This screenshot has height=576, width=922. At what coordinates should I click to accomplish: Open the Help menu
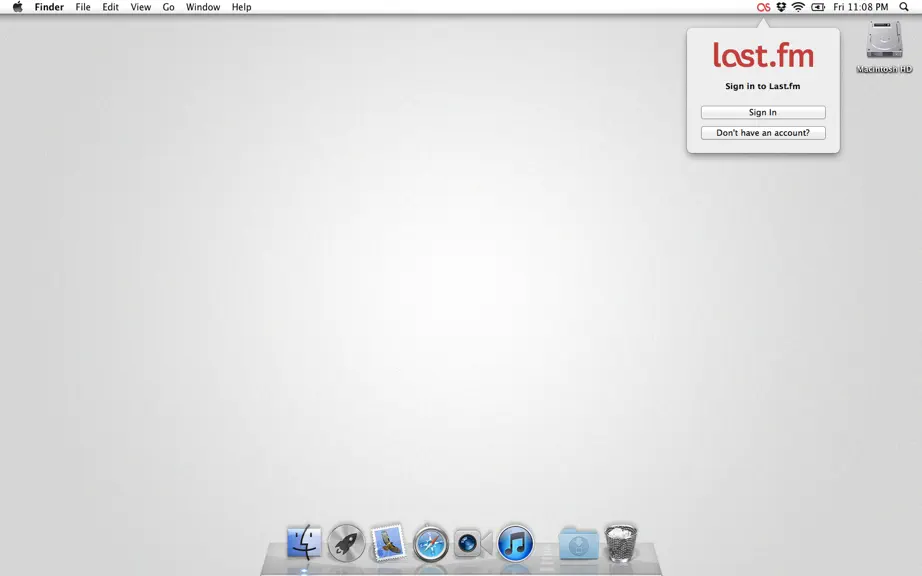241,7
